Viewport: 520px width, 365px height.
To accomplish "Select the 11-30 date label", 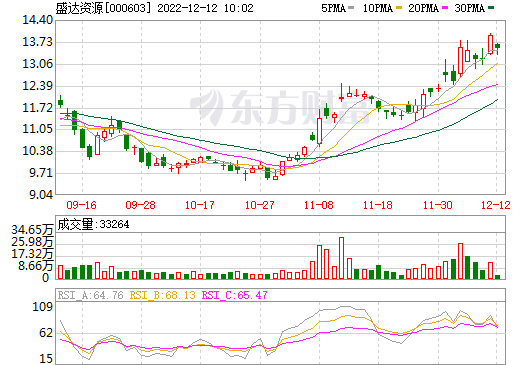I will pyautogui.click(x=437, y=205).
